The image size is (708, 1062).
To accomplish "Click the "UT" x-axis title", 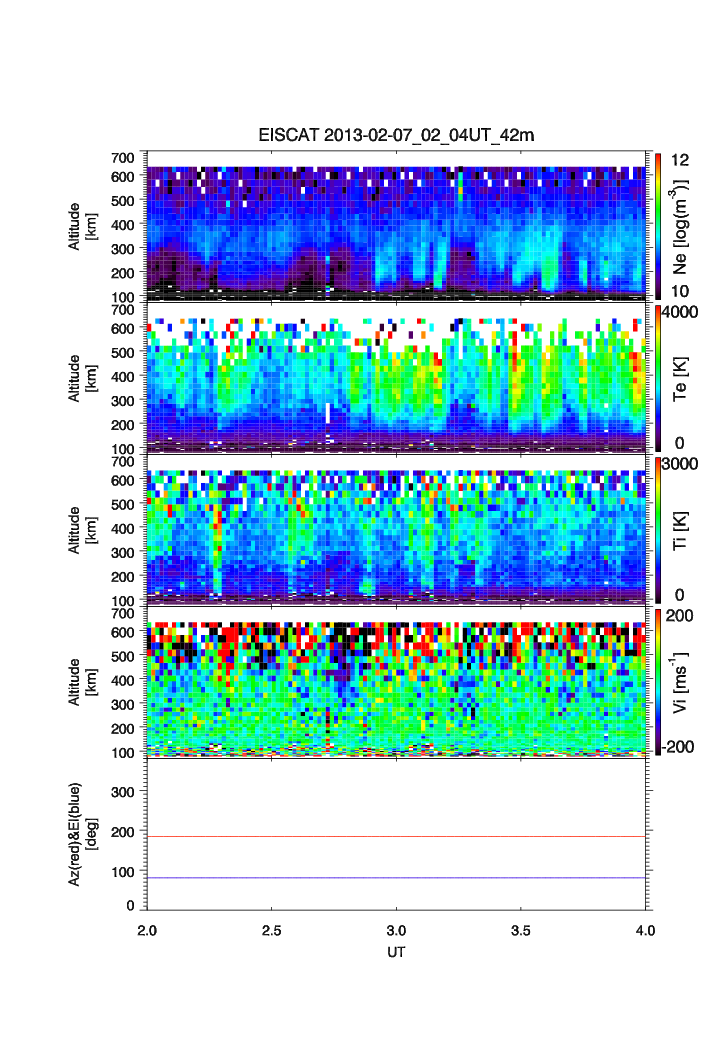I will tap(396, 952).
